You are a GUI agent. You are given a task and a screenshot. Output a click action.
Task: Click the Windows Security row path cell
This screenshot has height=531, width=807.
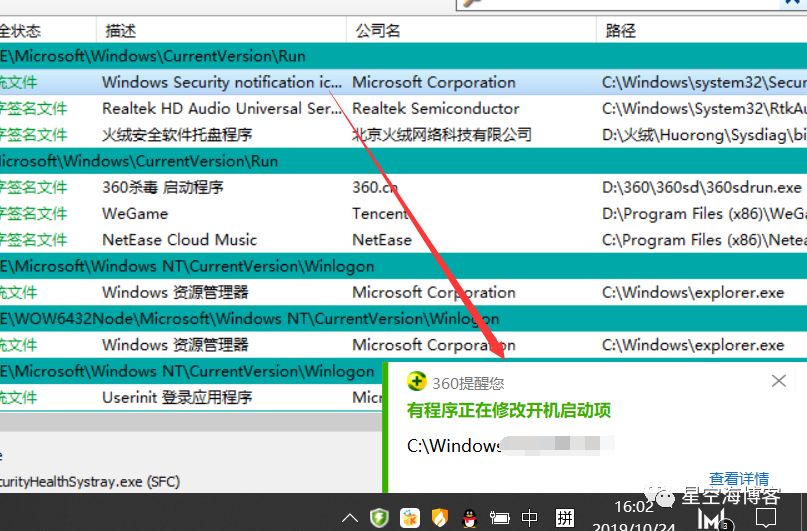click(x=705, y=82)
